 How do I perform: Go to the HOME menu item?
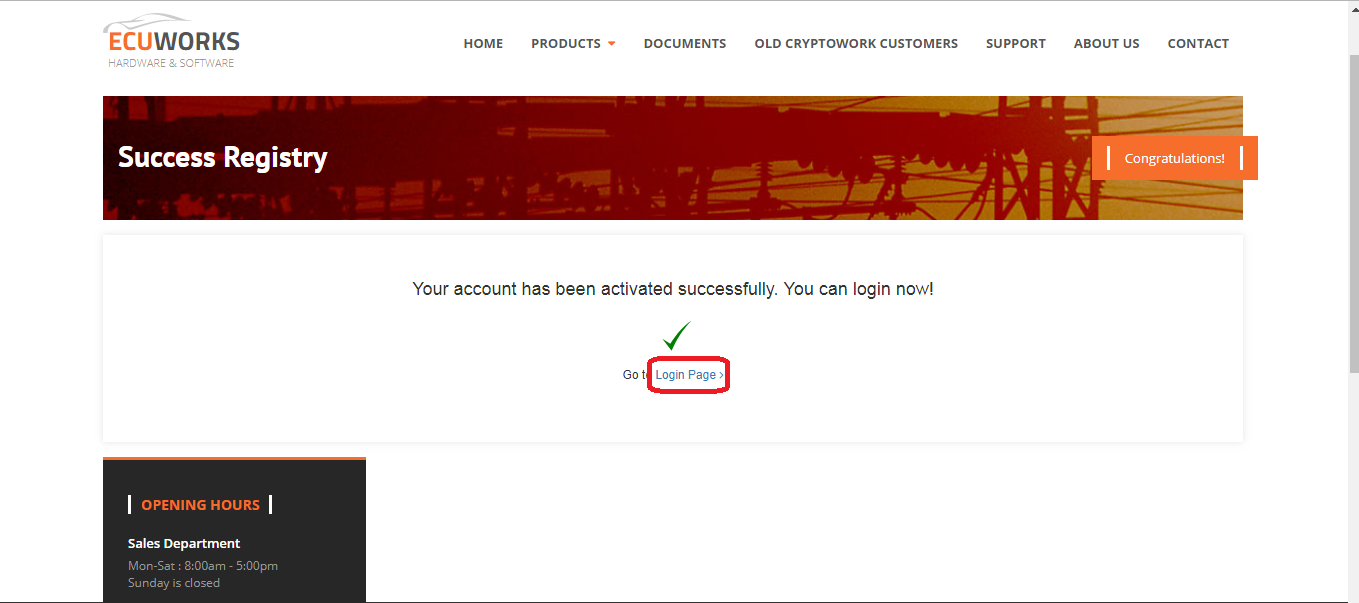[483, 44]
